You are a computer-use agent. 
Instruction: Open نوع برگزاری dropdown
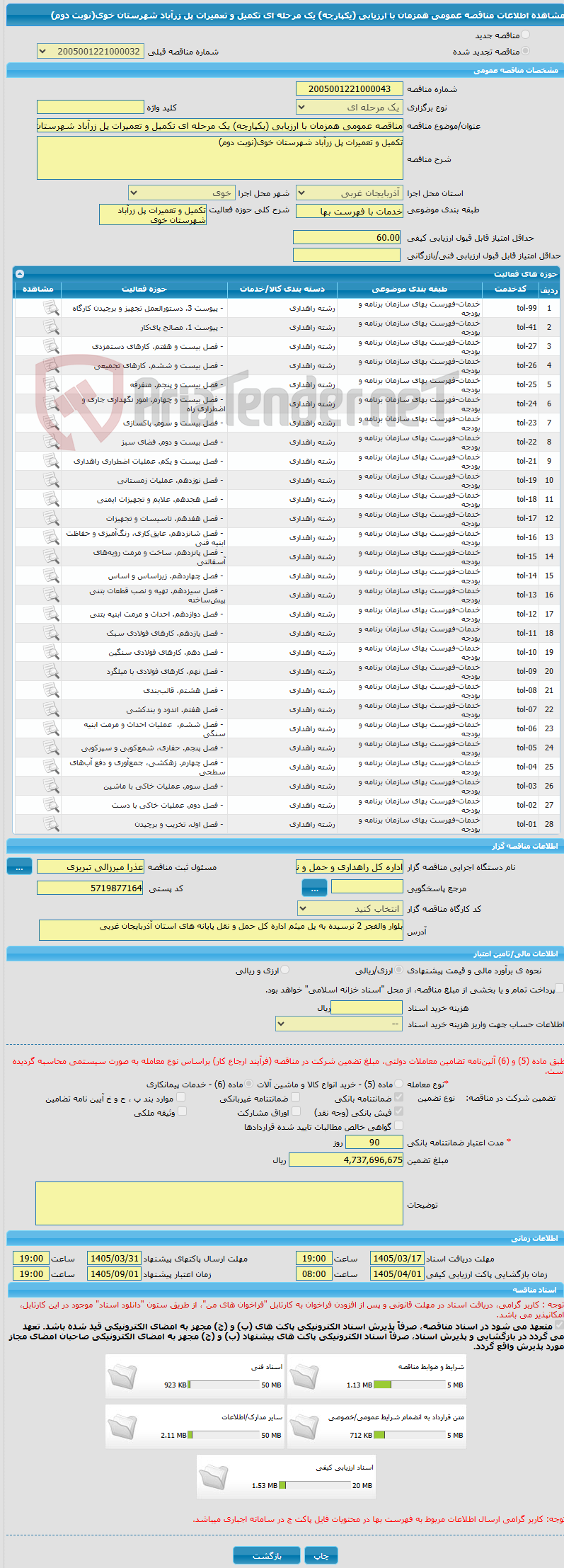pos(349,107)
